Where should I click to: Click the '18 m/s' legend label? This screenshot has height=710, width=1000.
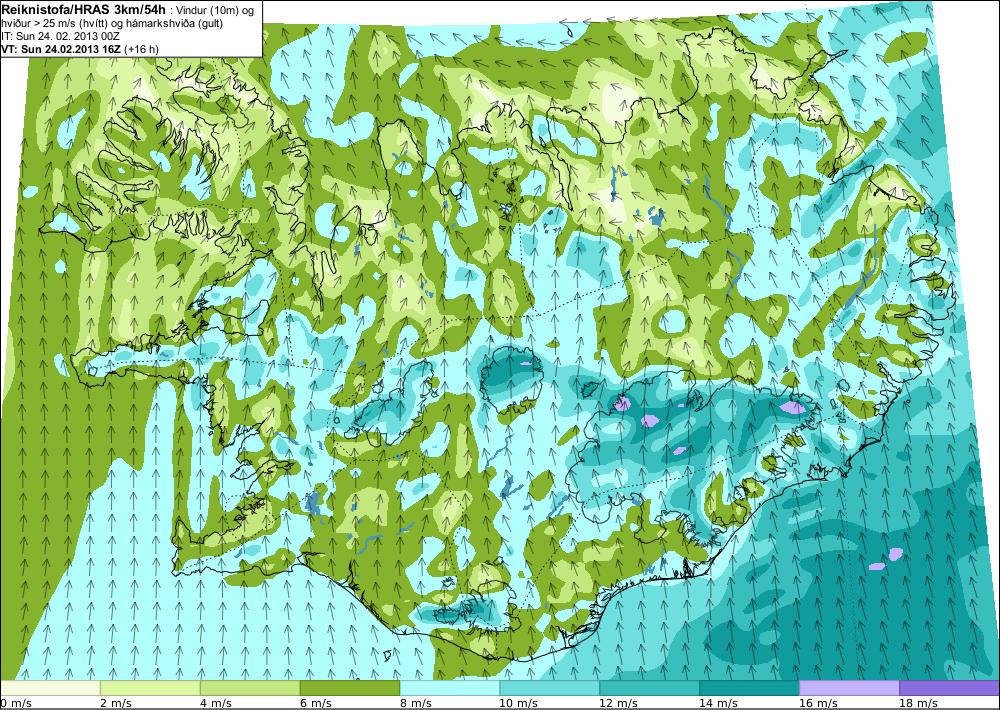[x=918, y=703]
